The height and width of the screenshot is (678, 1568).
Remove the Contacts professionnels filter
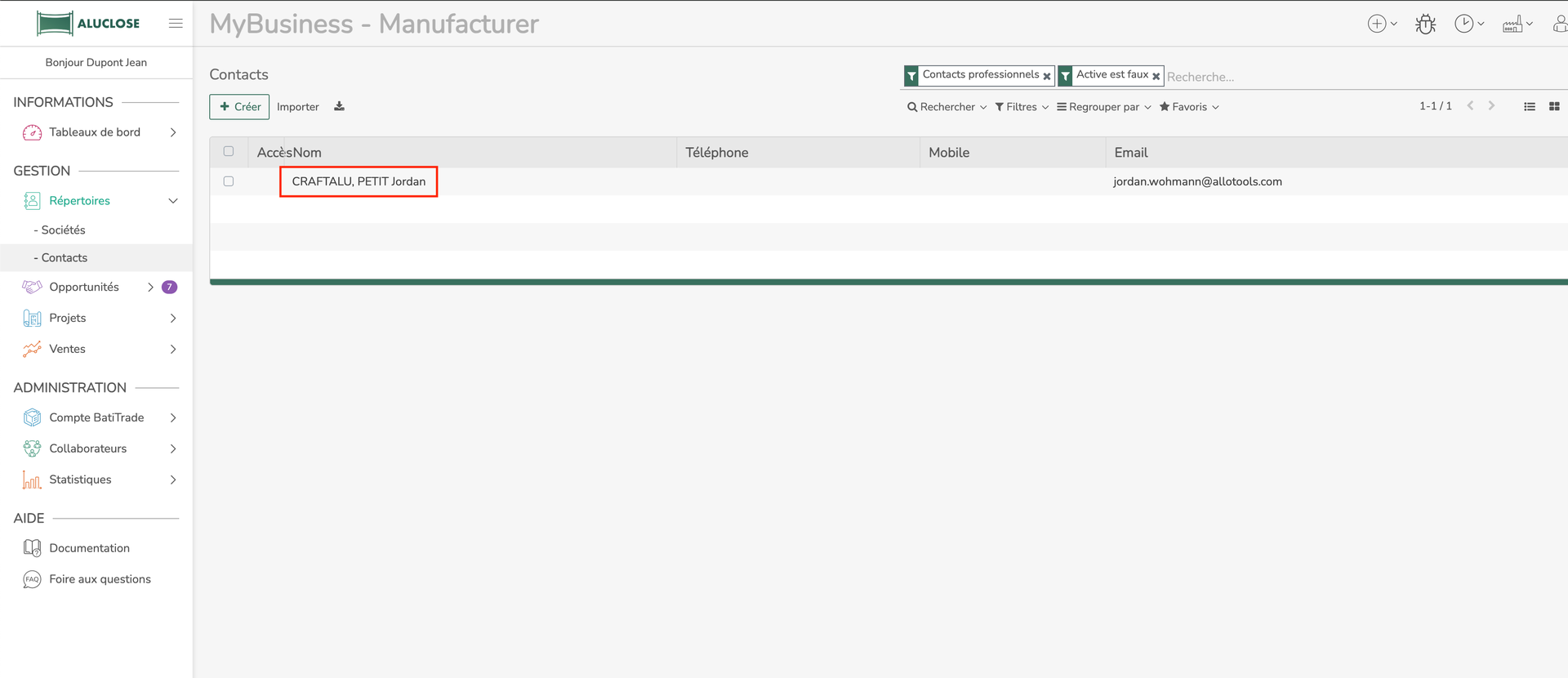1047,76
